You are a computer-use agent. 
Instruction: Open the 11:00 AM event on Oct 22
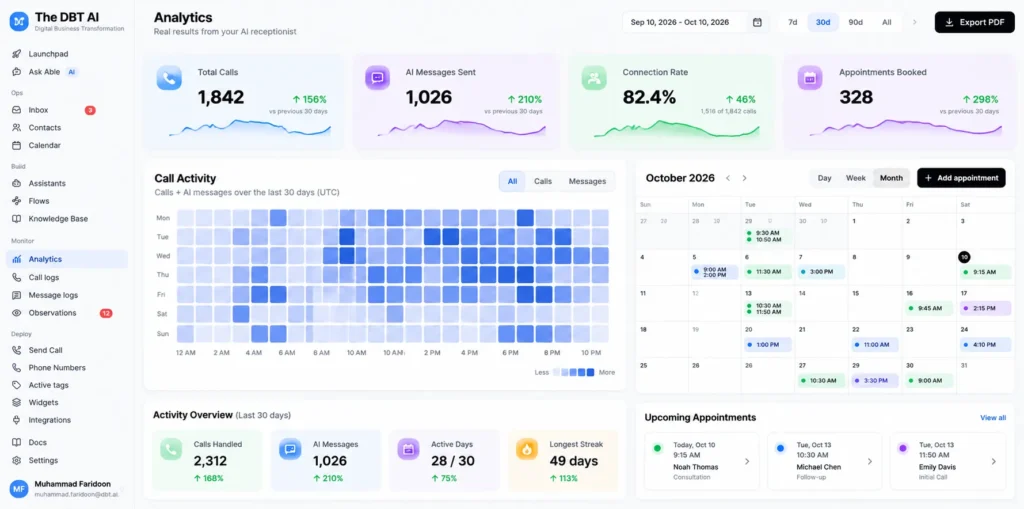click(875, 344)
